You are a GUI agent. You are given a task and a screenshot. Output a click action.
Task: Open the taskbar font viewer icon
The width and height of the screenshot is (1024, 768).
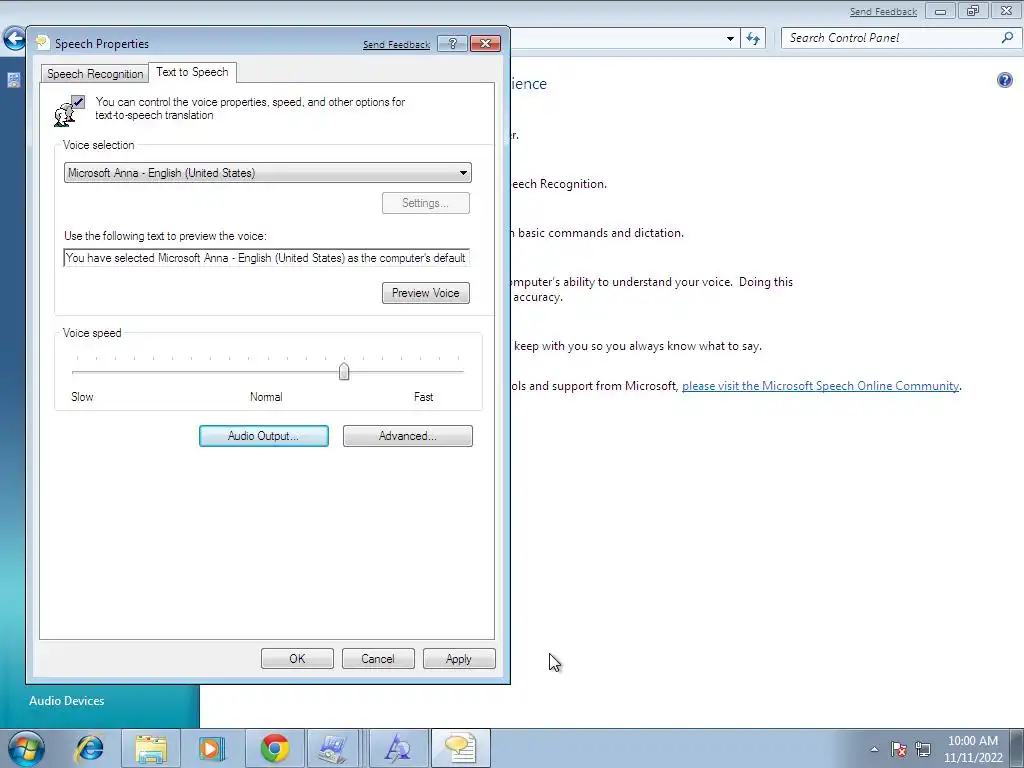pos(397,748)
